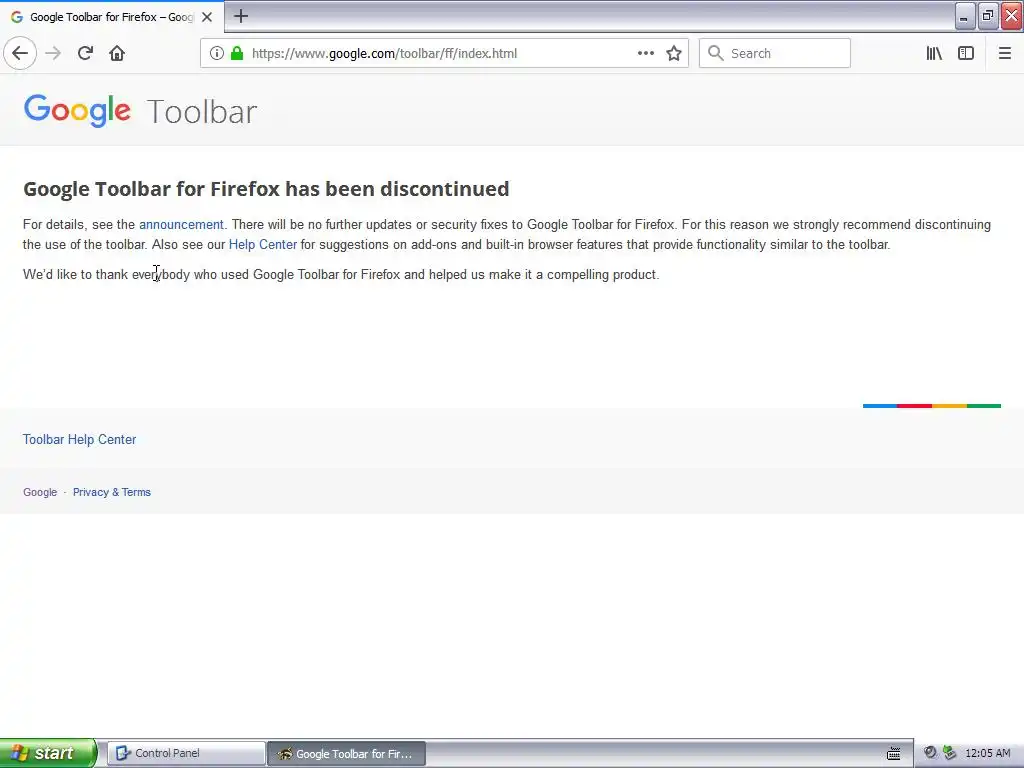Open page actions three-dot menu
This screenshot has width=1024, height=768.
(x=646, y=54)
